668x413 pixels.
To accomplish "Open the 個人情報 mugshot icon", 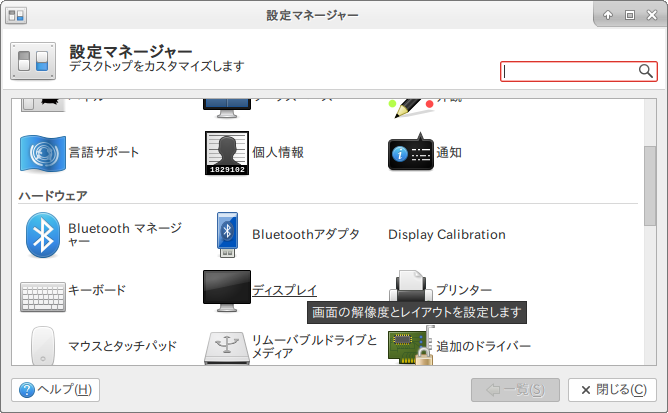I will tap(227, 153).
